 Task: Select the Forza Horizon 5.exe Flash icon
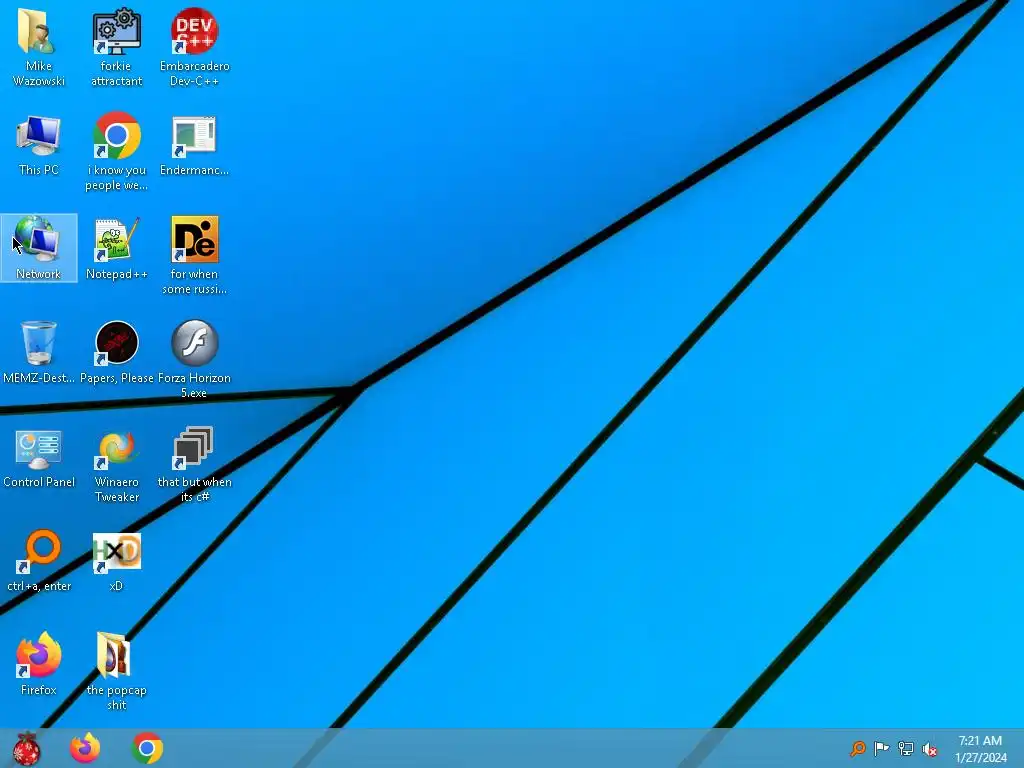(x=195, y=359)
